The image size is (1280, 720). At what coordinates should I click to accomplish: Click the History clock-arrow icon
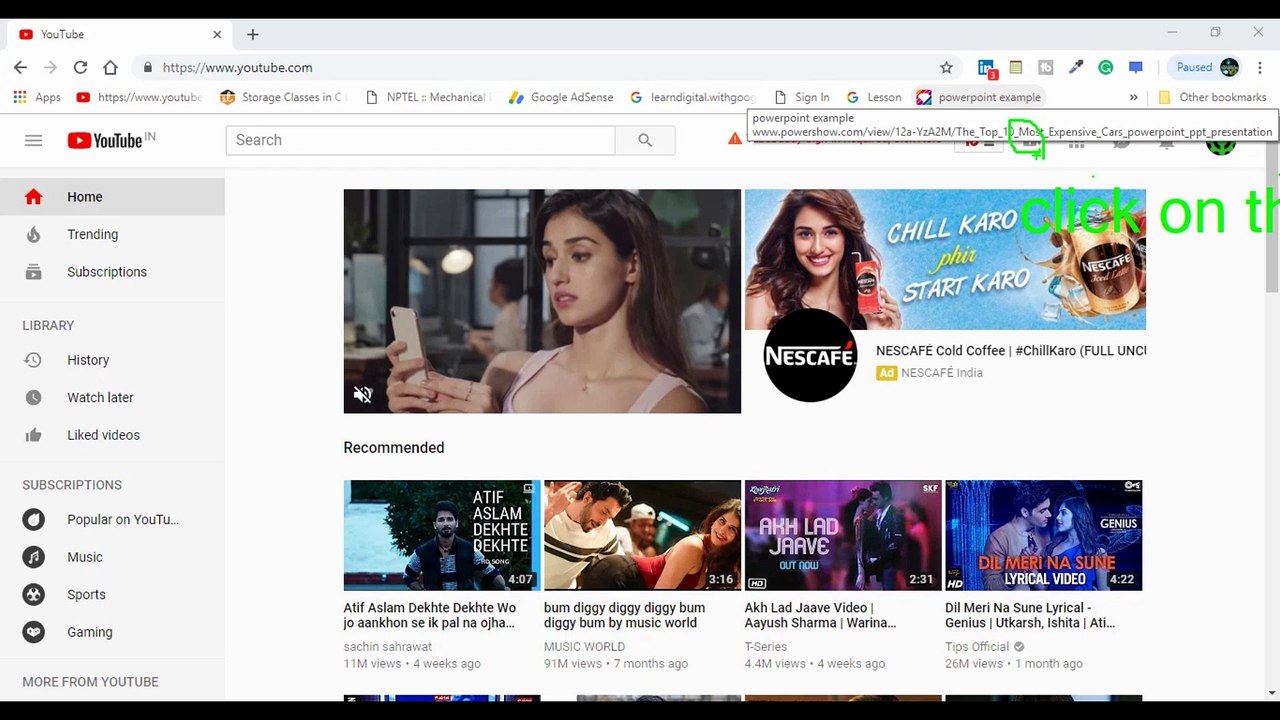coord(33,360)
